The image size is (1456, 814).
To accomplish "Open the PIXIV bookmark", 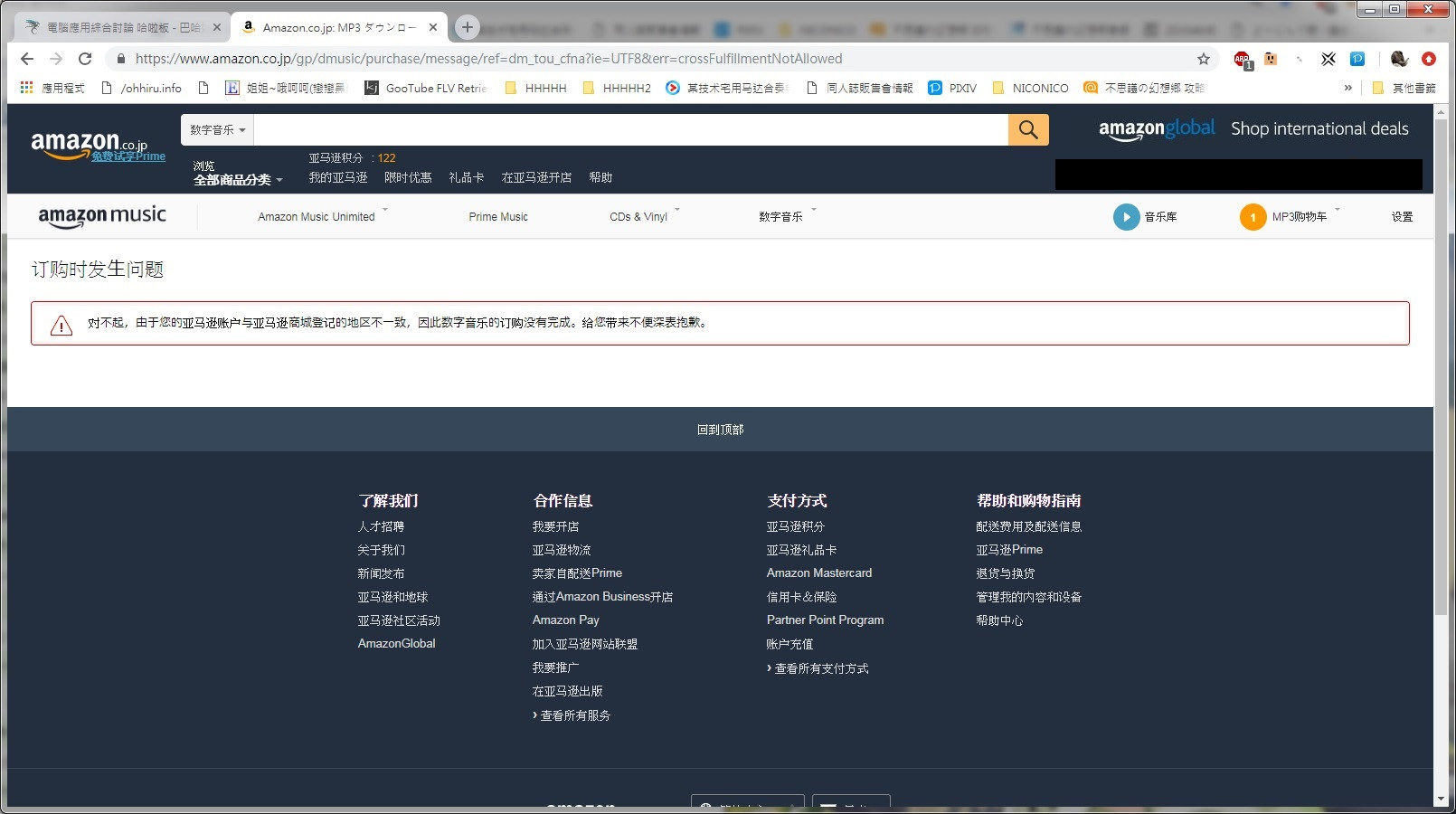I will (x=952, y=88).
